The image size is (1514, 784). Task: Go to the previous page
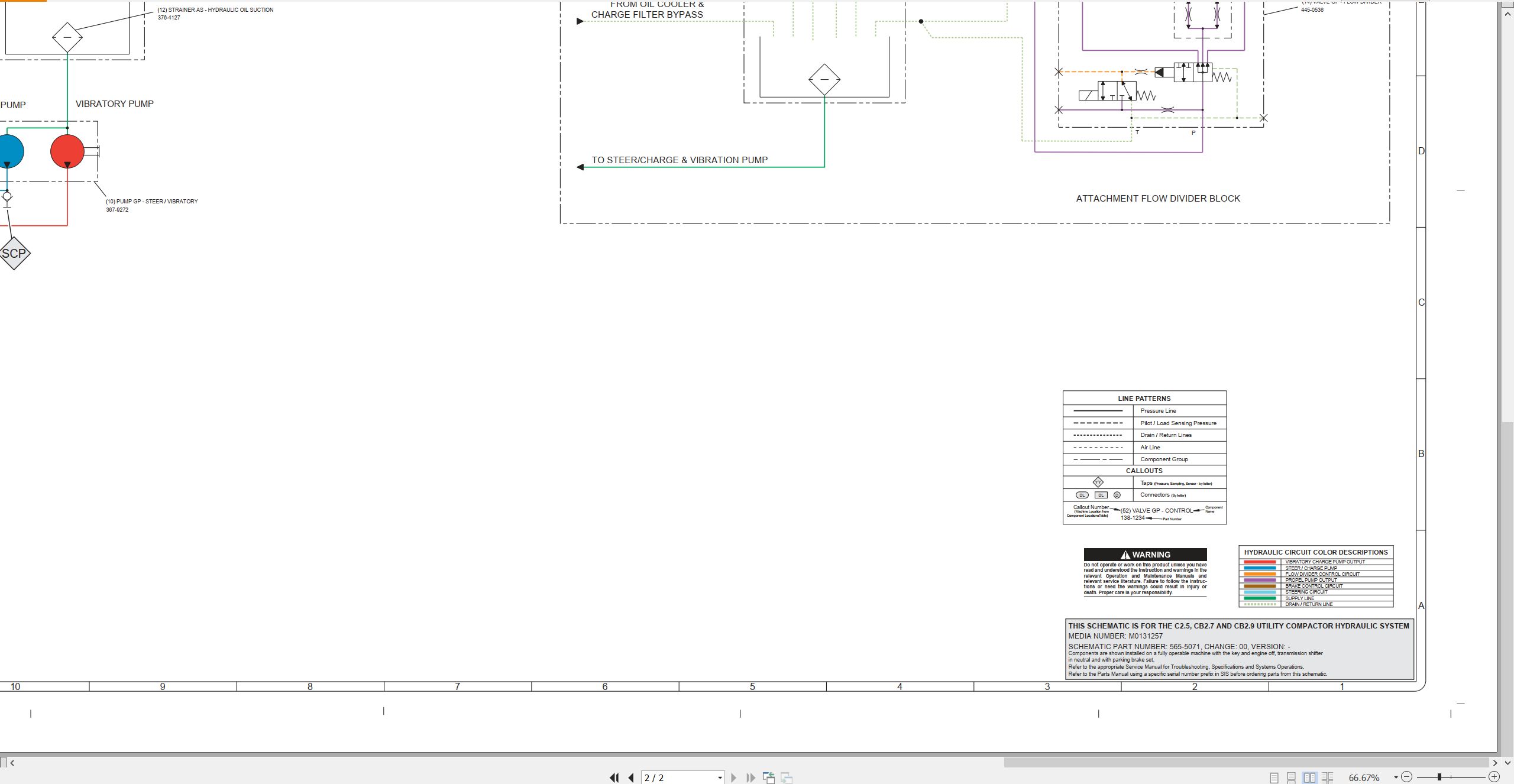(631, 778)
